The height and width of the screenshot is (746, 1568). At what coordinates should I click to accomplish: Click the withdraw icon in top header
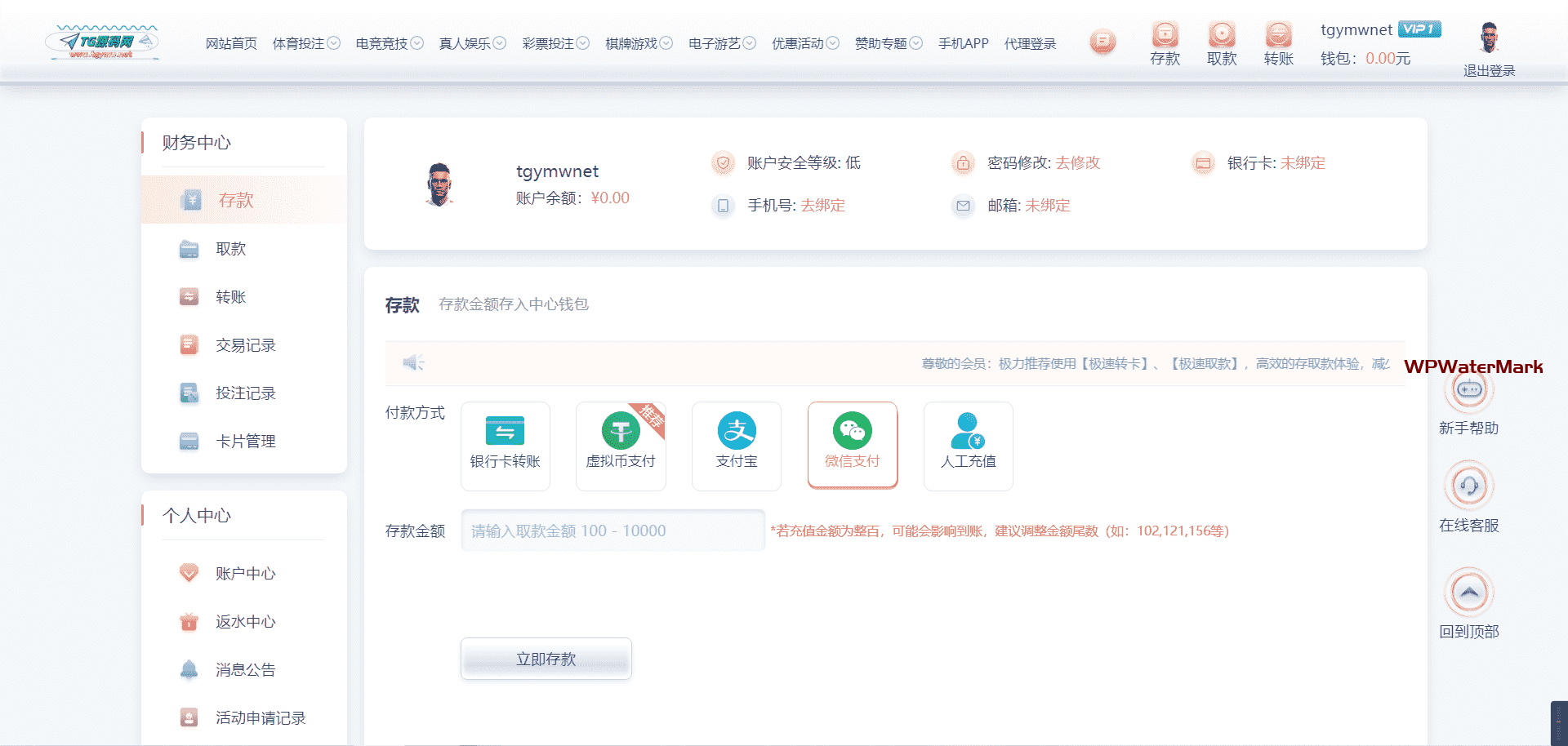tap(1222, 35)
